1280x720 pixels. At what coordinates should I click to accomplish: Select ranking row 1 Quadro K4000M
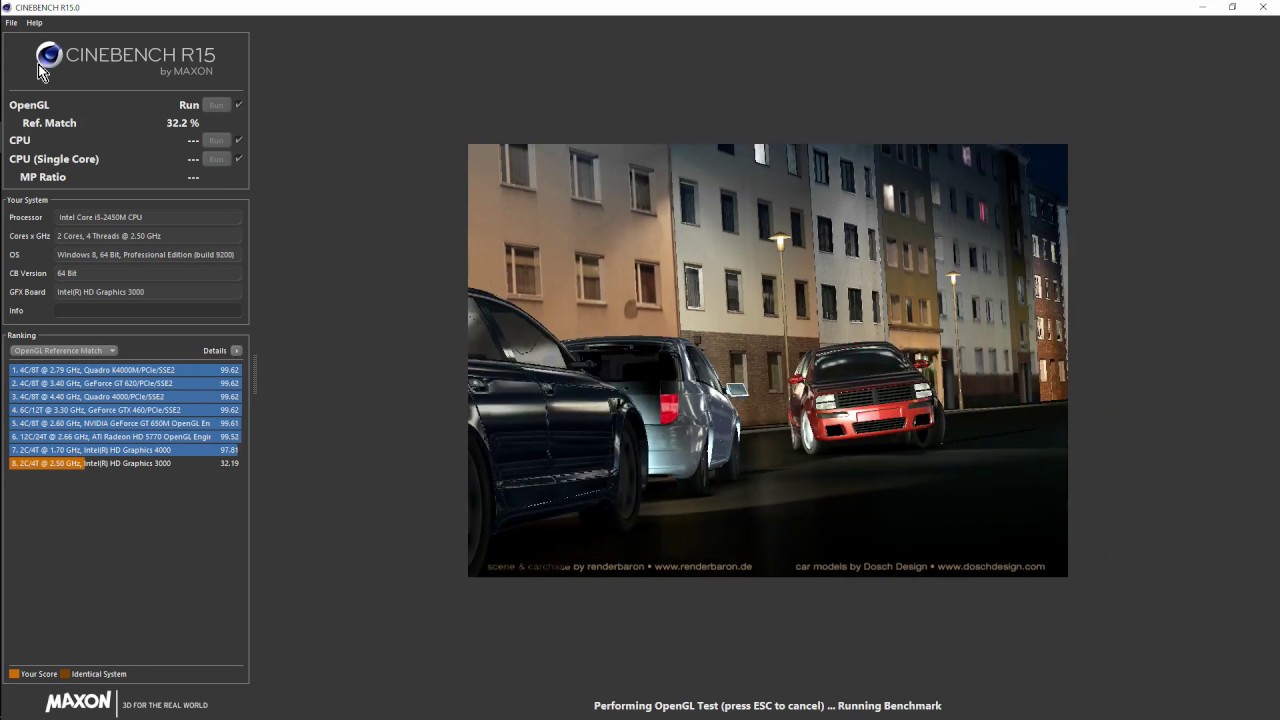coord(125,370)
